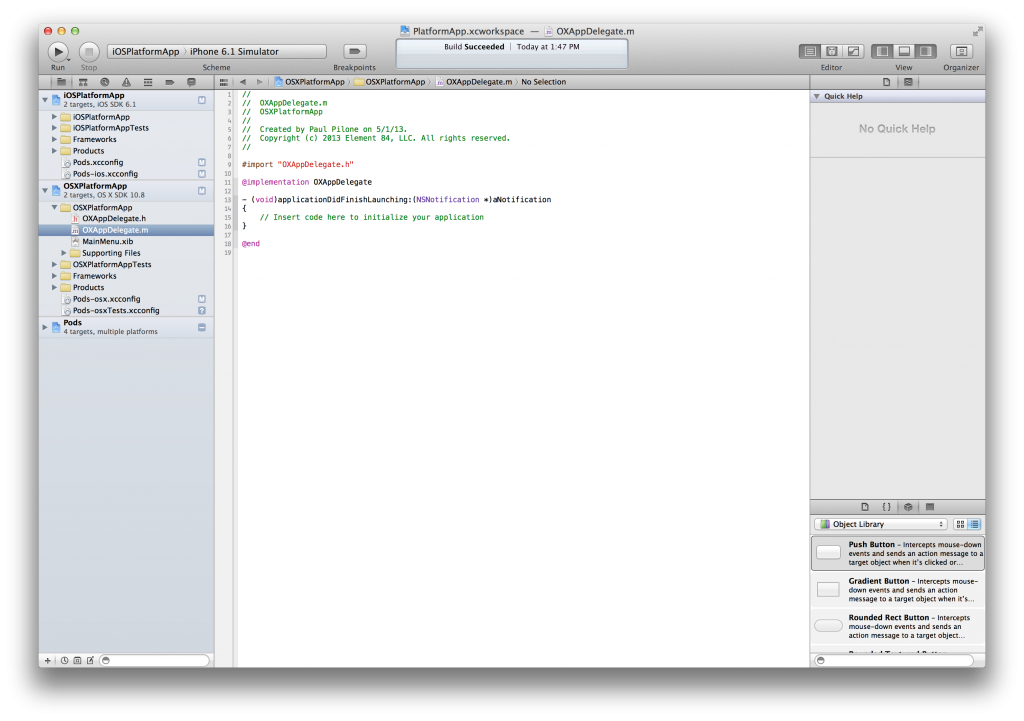
Task: Click source control badge beside Pods.xcconfig
Action: [x=202, y=163]
